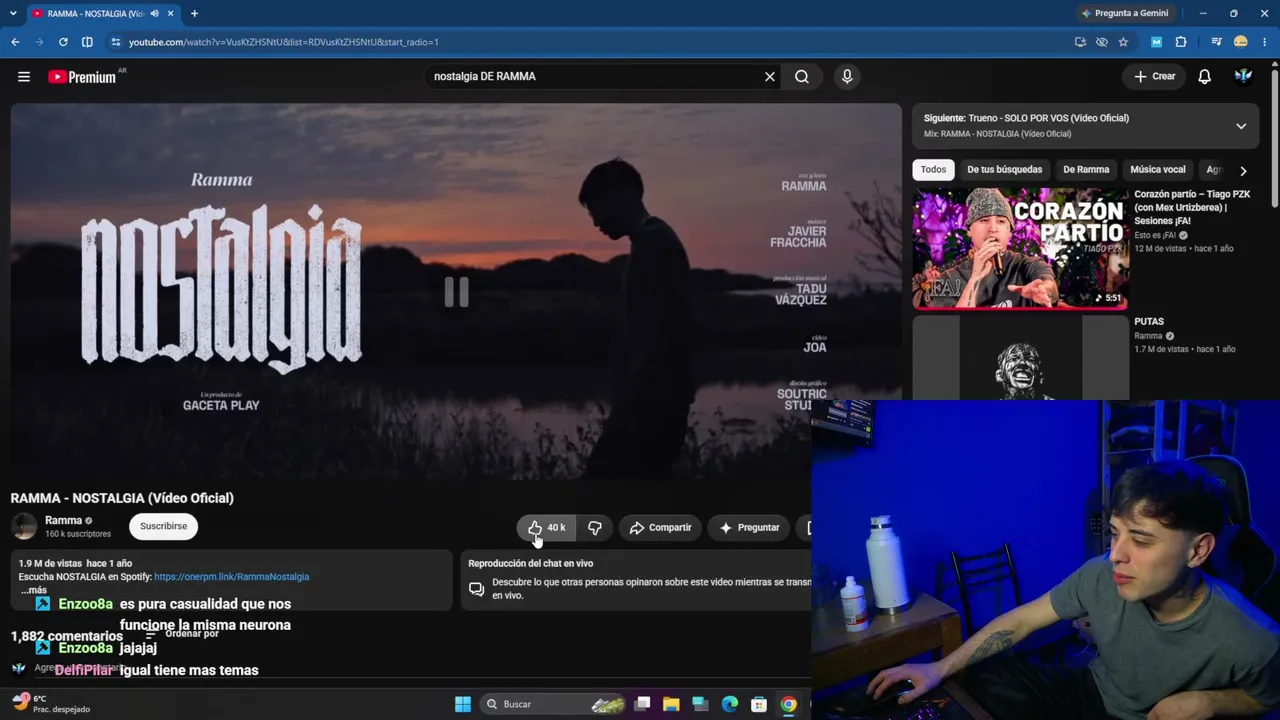Like the video with thumbs up
The width and height of the screenshot is (1280, 720).
click(546, 527)
